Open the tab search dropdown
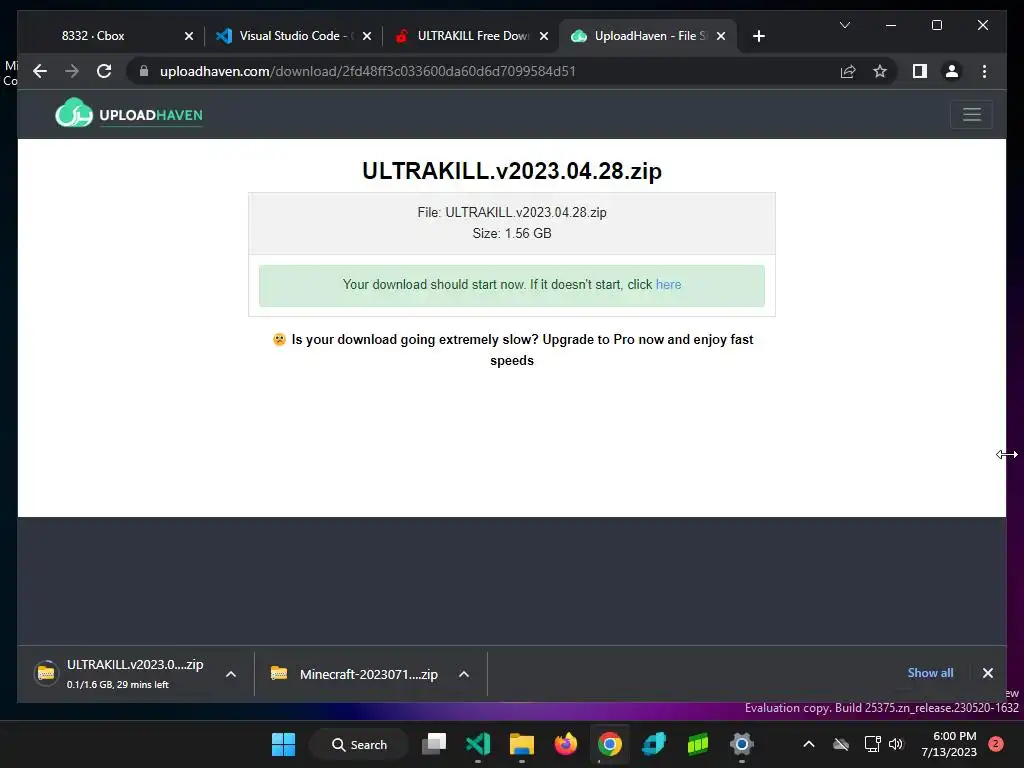The image size is (1024, 768). 844,25
